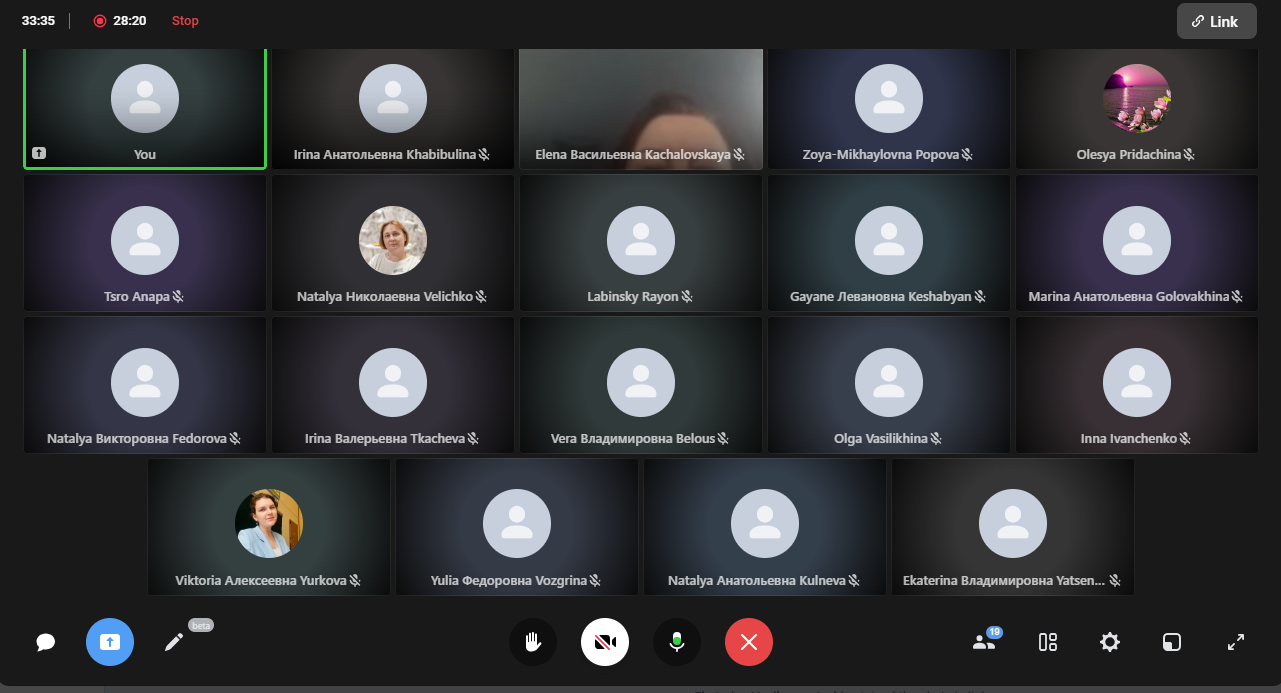Image resolution: width=1281 pixels, height=693 pixels.
Task: Open the chat panel icon
Action: (46, 642)
